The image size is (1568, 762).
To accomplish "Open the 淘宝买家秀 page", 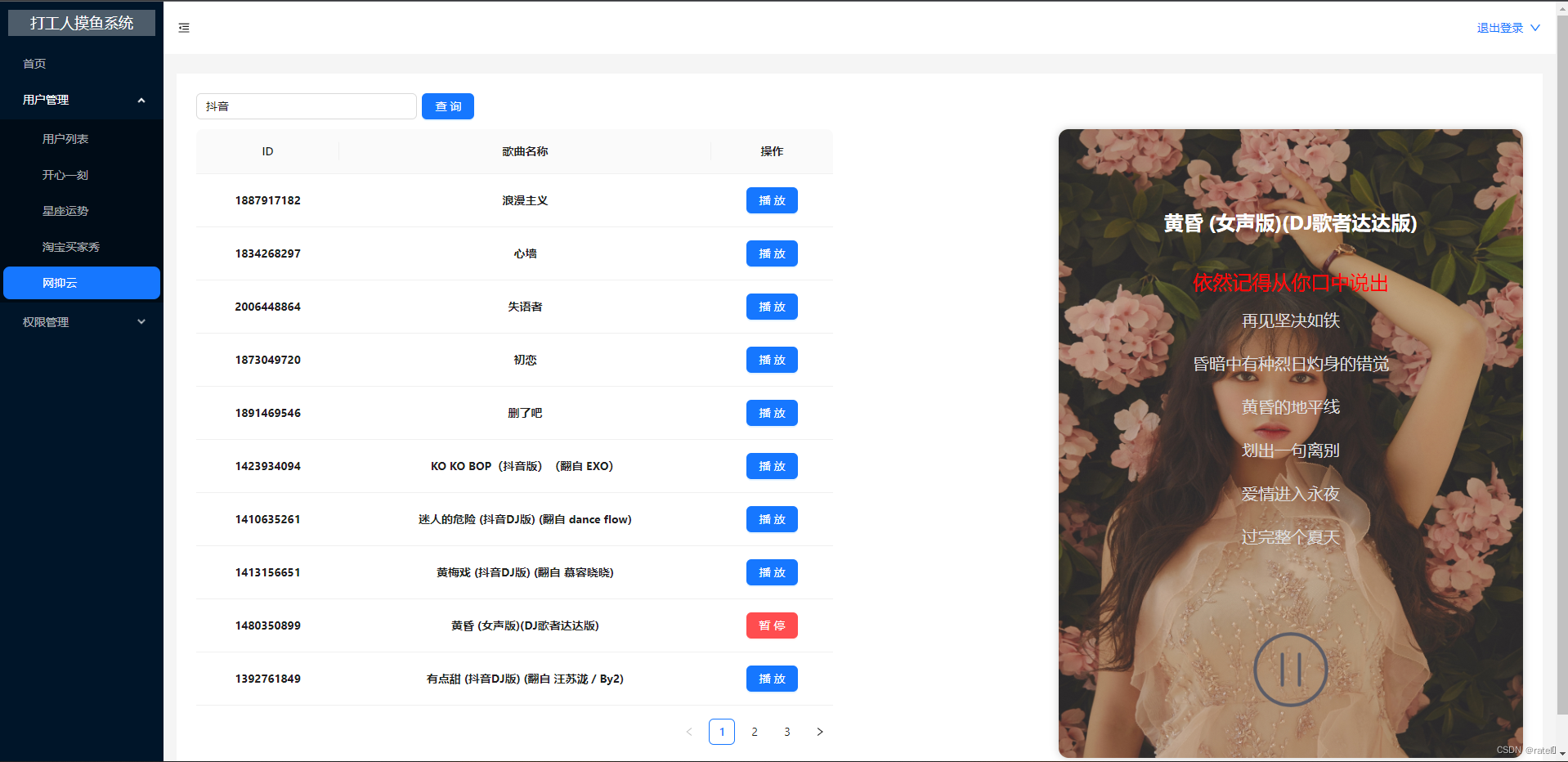I will coord(70,246).
